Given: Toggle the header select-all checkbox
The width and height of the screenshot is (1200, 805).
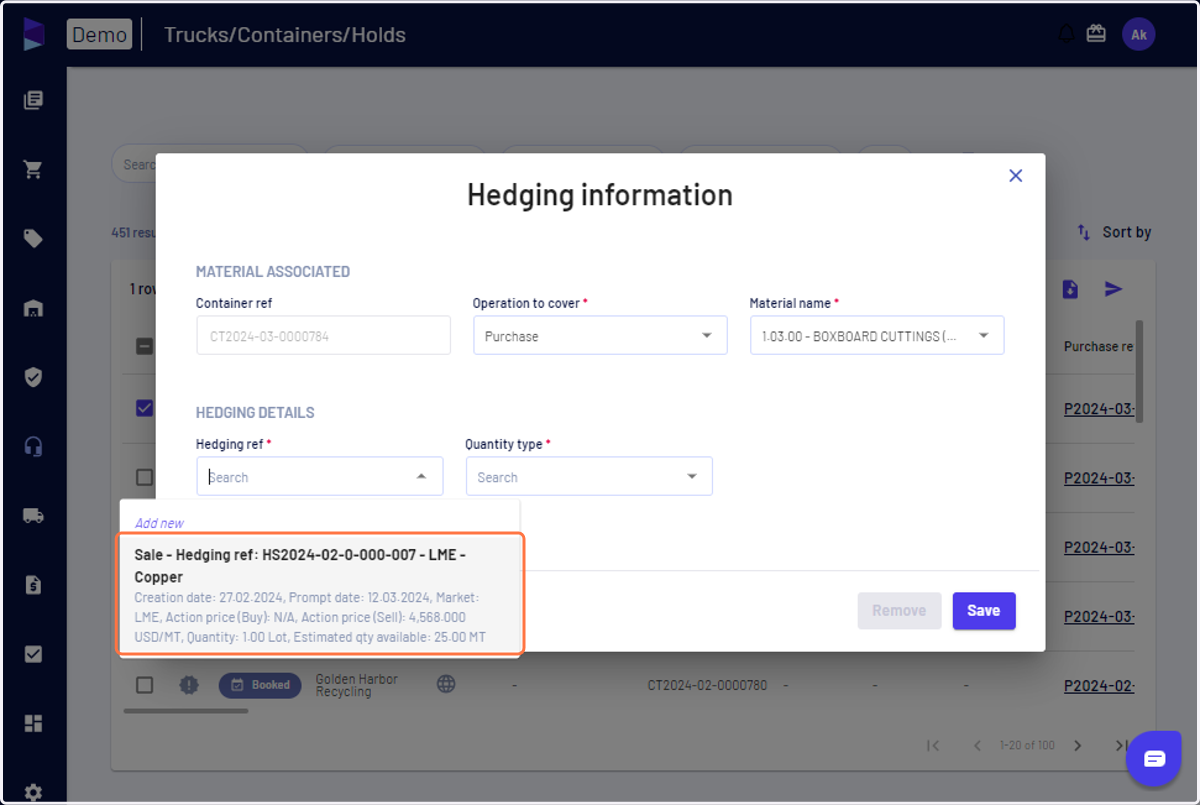Looking at the screenshot, I should [x=145, y=347].
